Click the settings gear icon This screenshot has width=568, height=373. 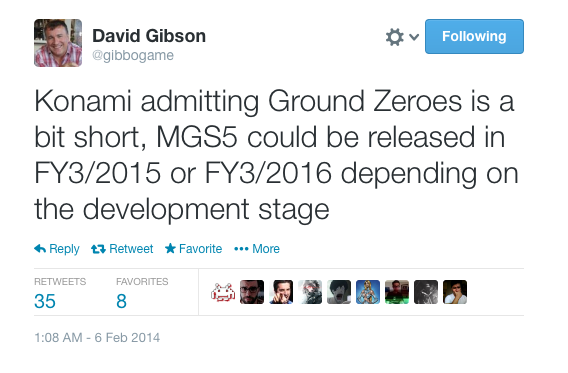coord(394,37)
